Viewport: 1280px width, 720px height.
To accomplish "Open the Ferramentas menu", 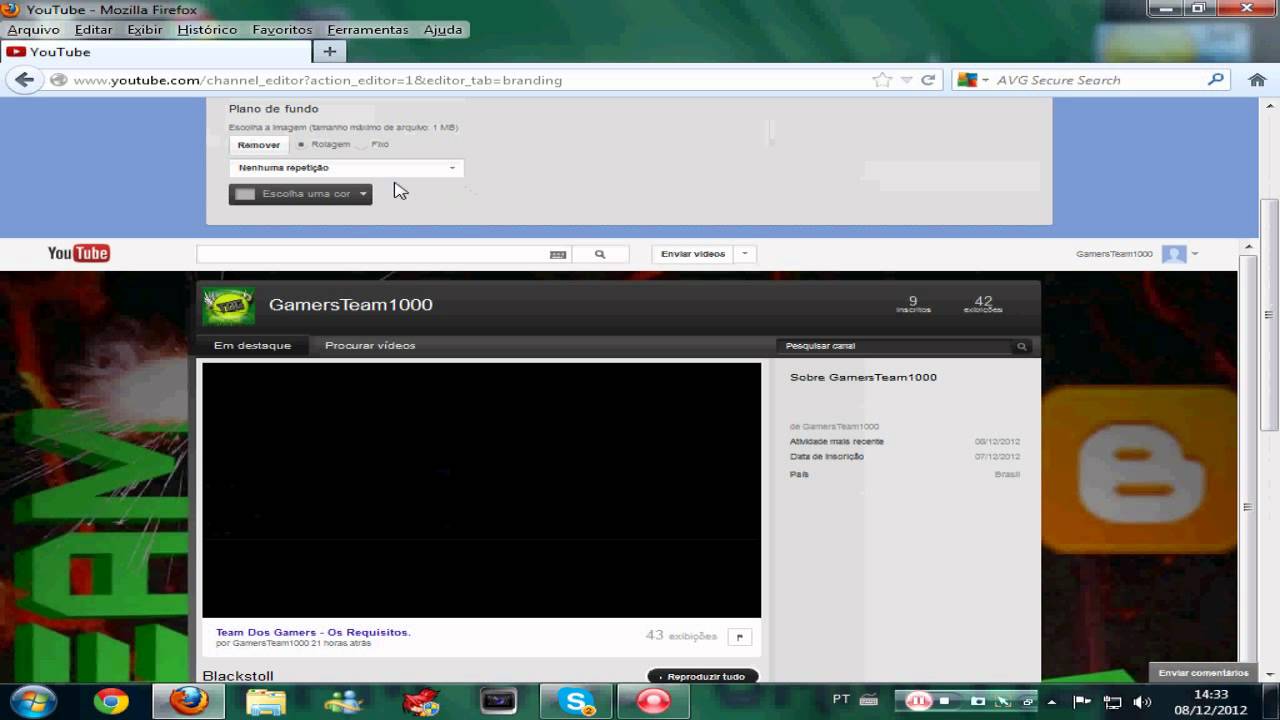I will click(368, 30).
